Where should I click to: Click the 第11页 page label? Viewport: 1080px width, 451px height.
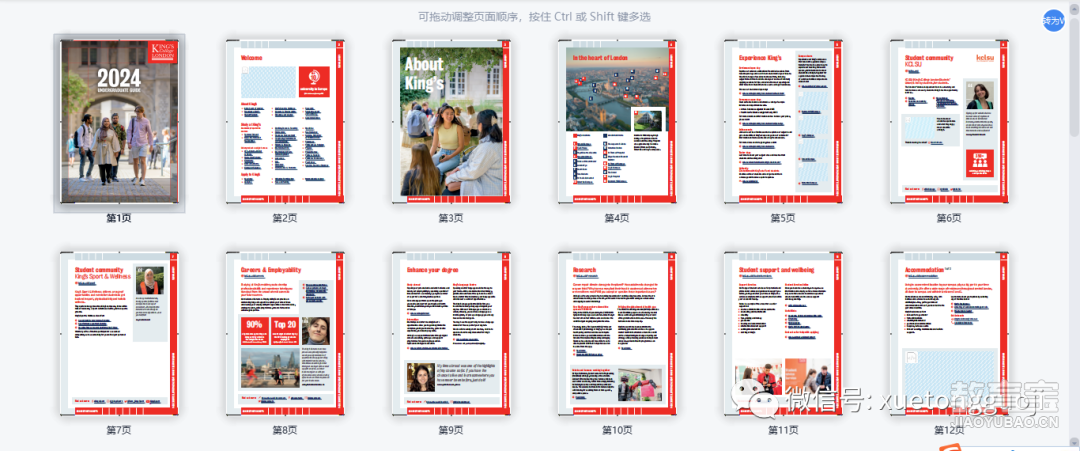pyautogui.click(x=783, y=430)
